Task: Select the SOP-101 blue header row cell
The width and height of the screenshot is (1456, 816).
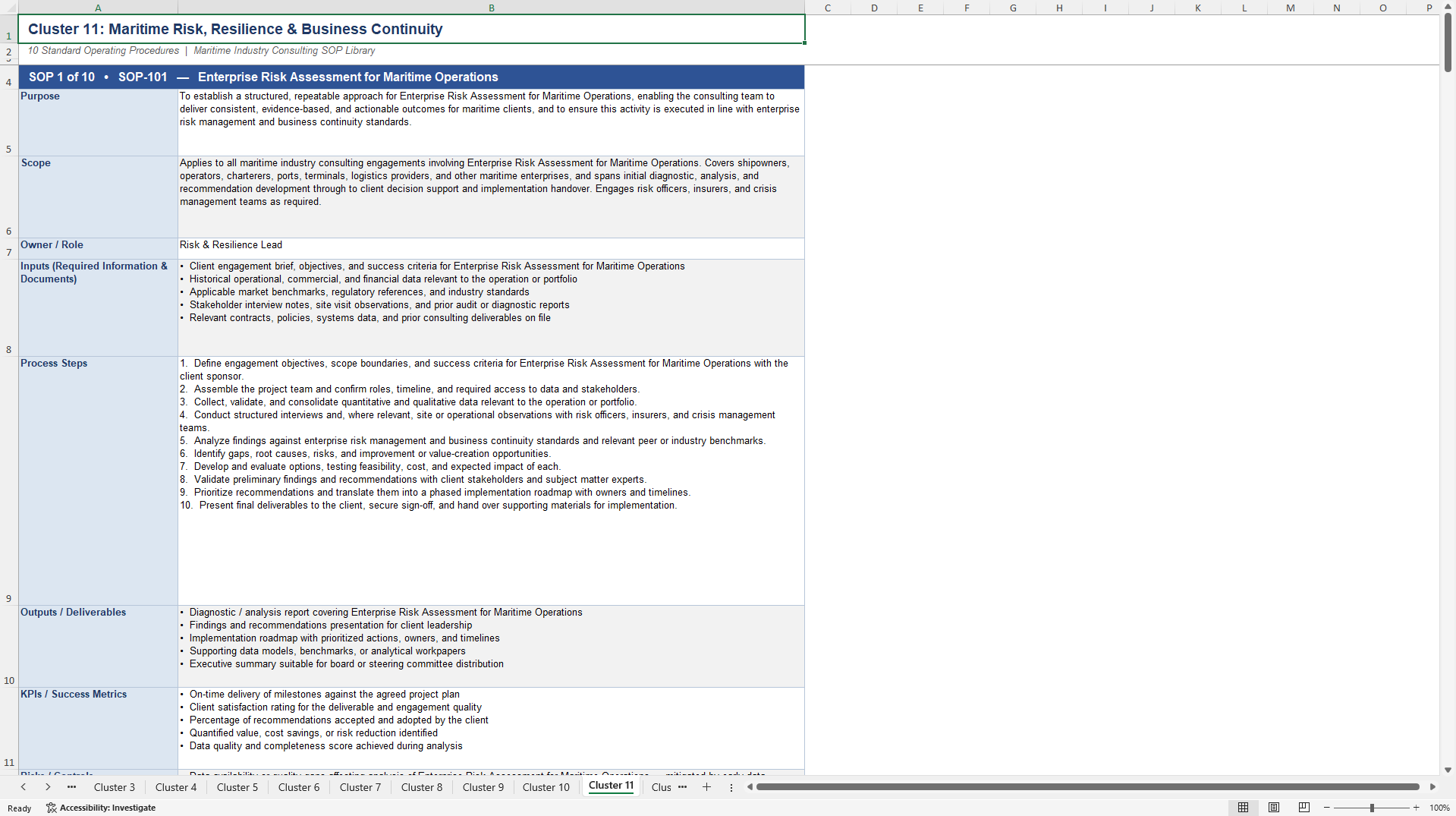Action: tap(411, 77)
